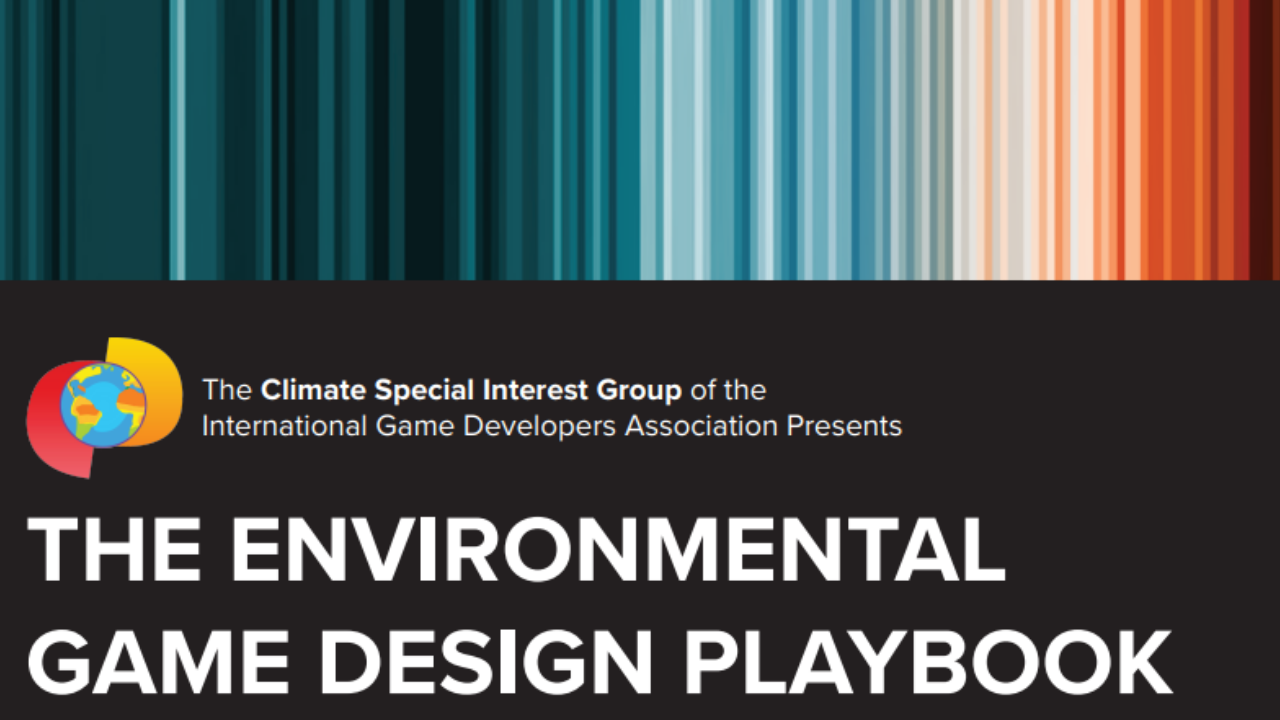
Task: Select the bold 'Climate Special Interest Group' text
Action: [x=471, y=389]
